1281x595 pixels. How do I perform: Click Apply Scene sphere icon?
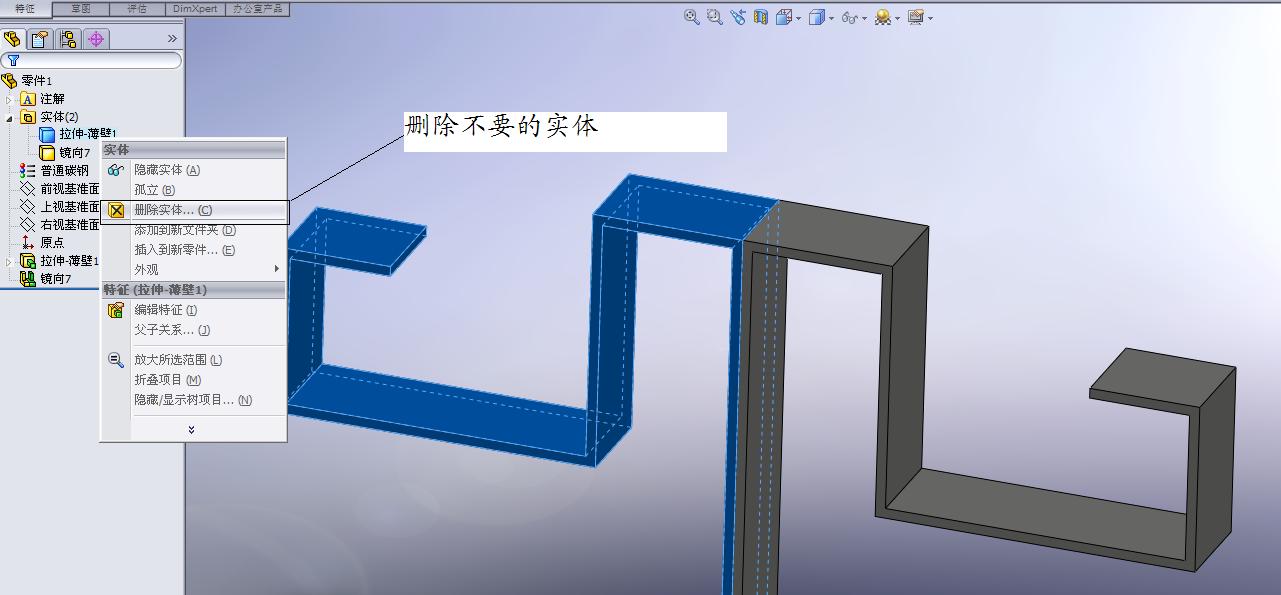click(x=883, y=17)
